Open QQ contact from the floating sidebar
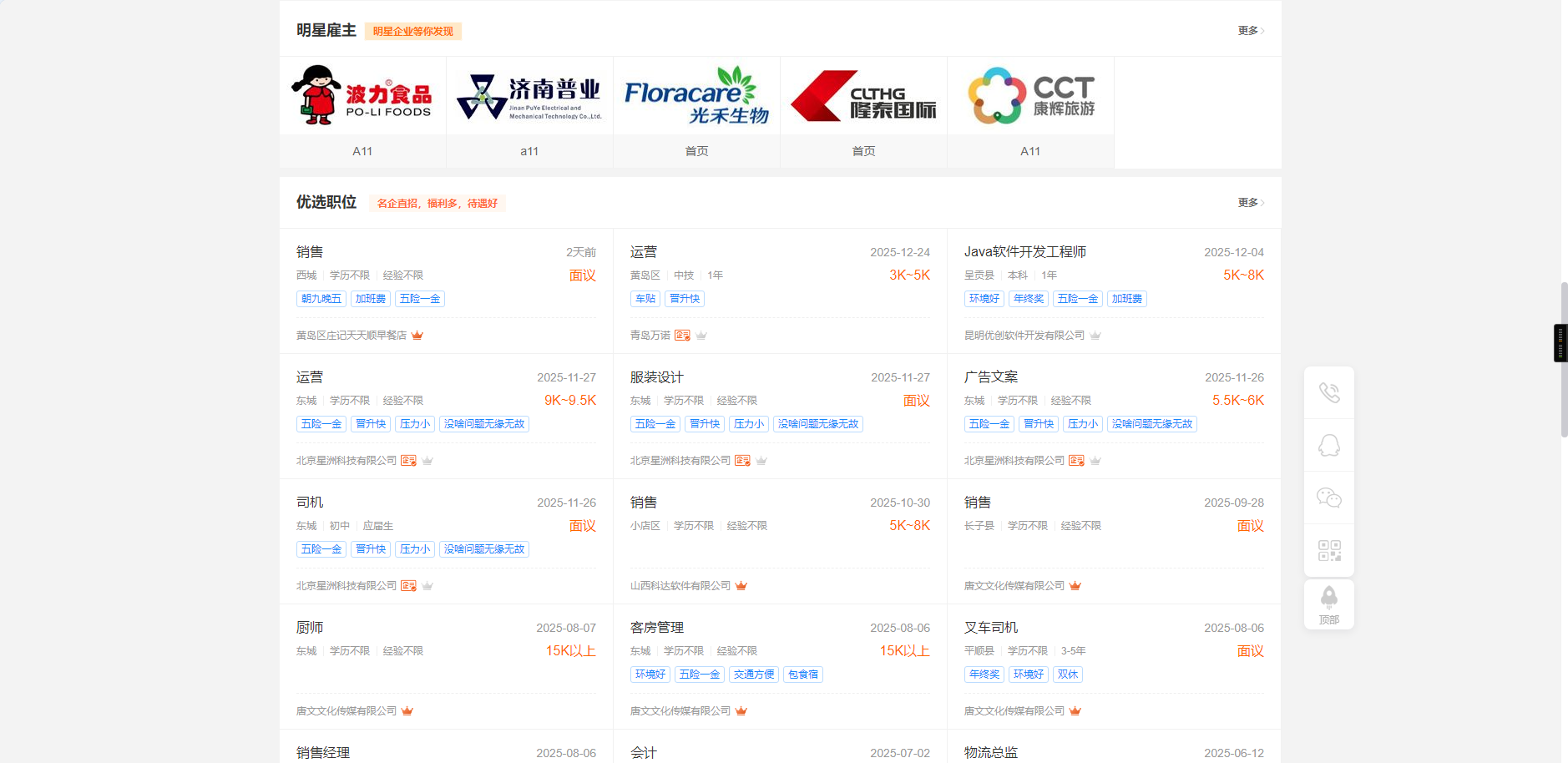The image size is (1568, 763). point(1328,445)
